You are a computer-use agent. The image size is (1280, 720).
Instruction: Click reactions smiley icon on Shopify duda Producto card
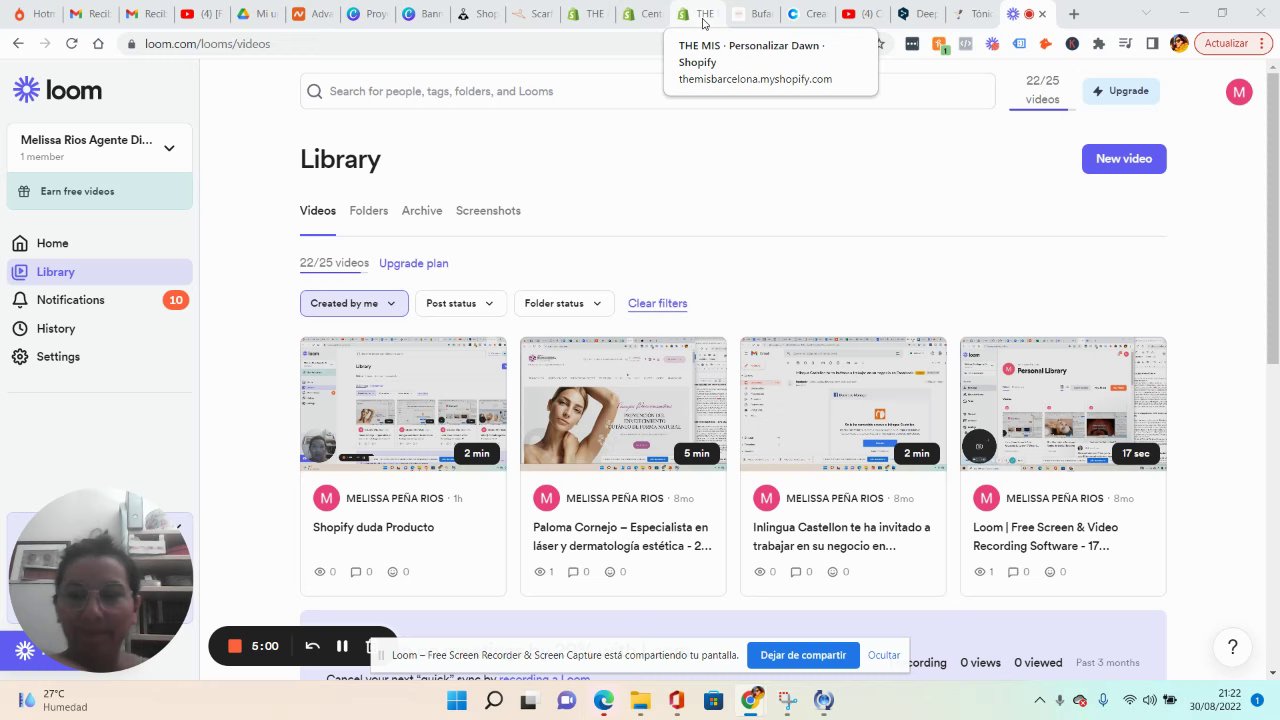tap(392, 572)
